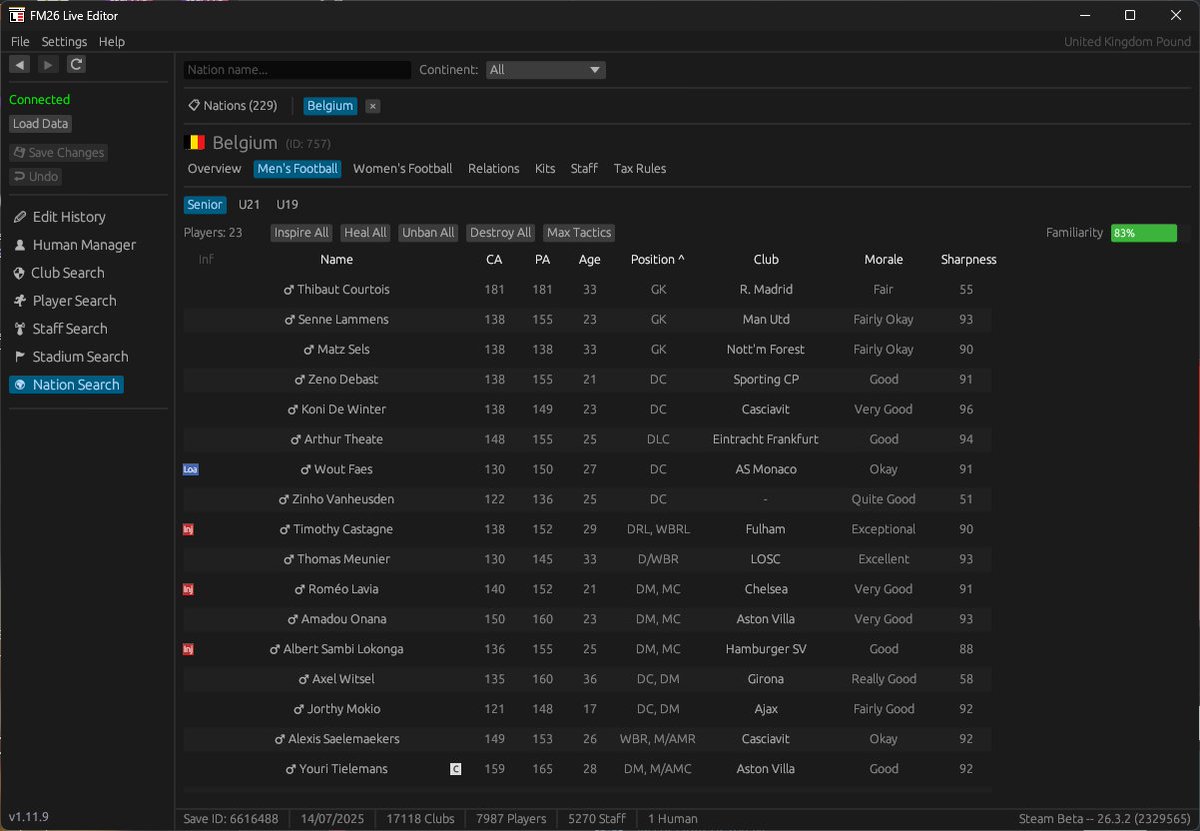Viewport: 1200px width, 831px height.
Task: Open the Settings menu
Action: [64, 42]
